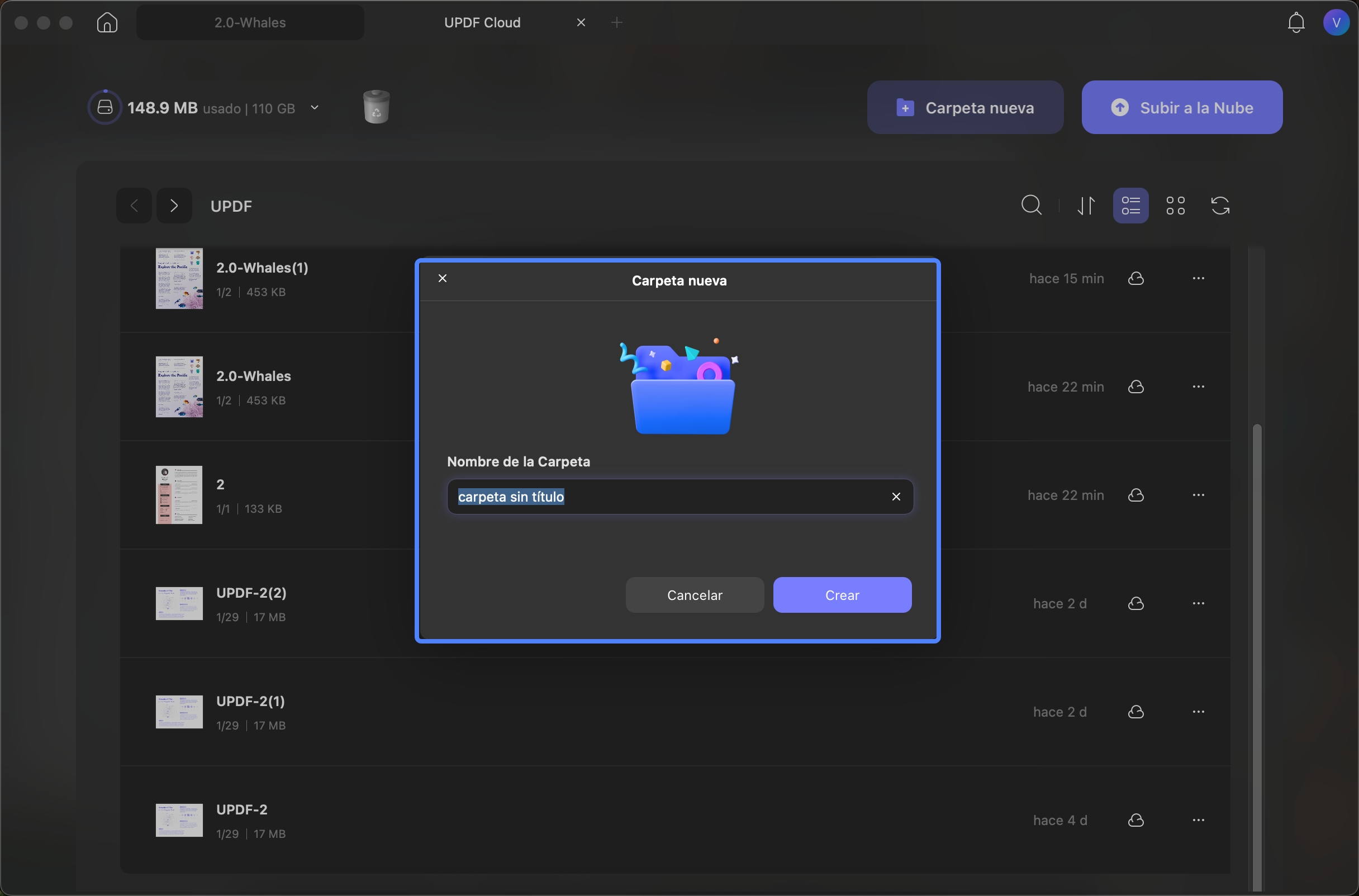Open more options for UPDF-2 row
This screenshot has width=1359, height=896.
pos(1199,820)
